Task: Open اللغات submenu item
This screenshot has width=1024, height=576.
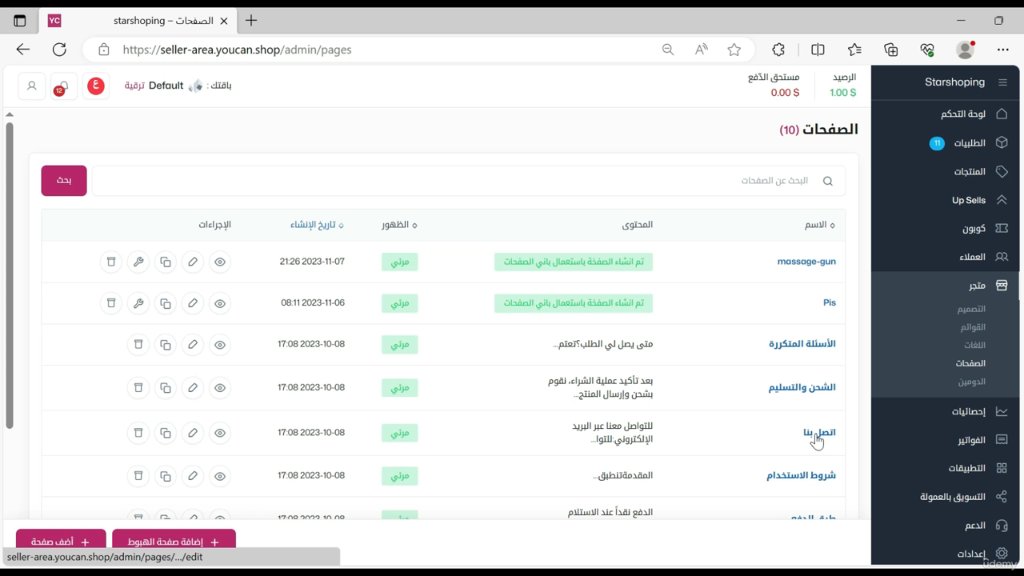Action: [x=974, y=345]
